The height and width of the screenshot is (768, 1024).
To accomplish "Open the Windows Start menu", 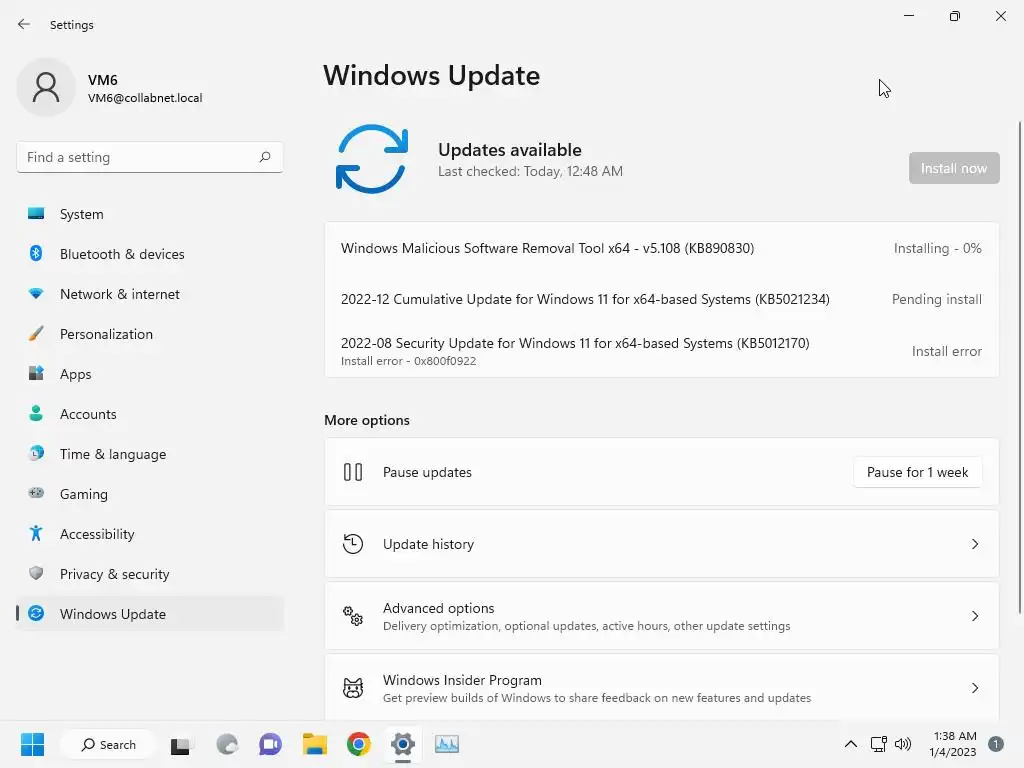I will coord(32,744).
